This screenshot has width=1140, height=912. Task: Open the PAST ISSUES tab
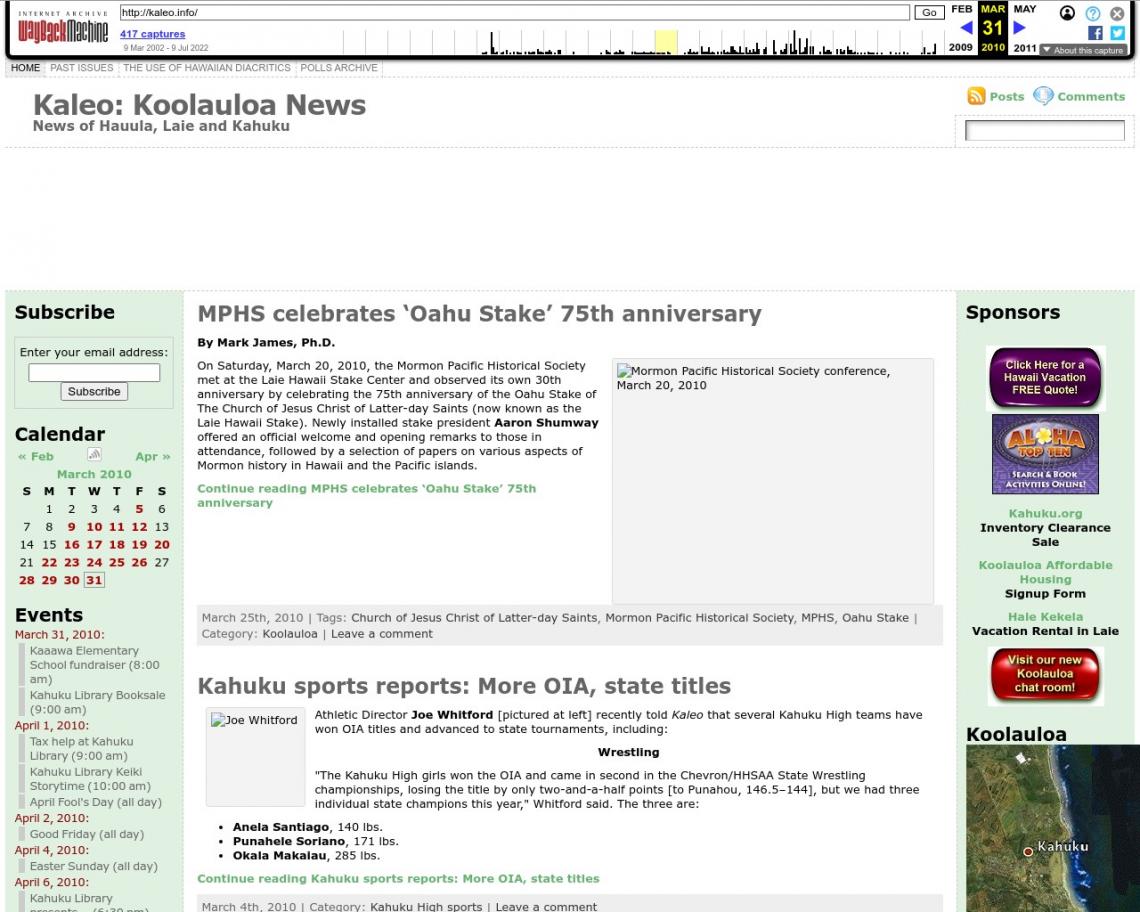coord(81,68)
